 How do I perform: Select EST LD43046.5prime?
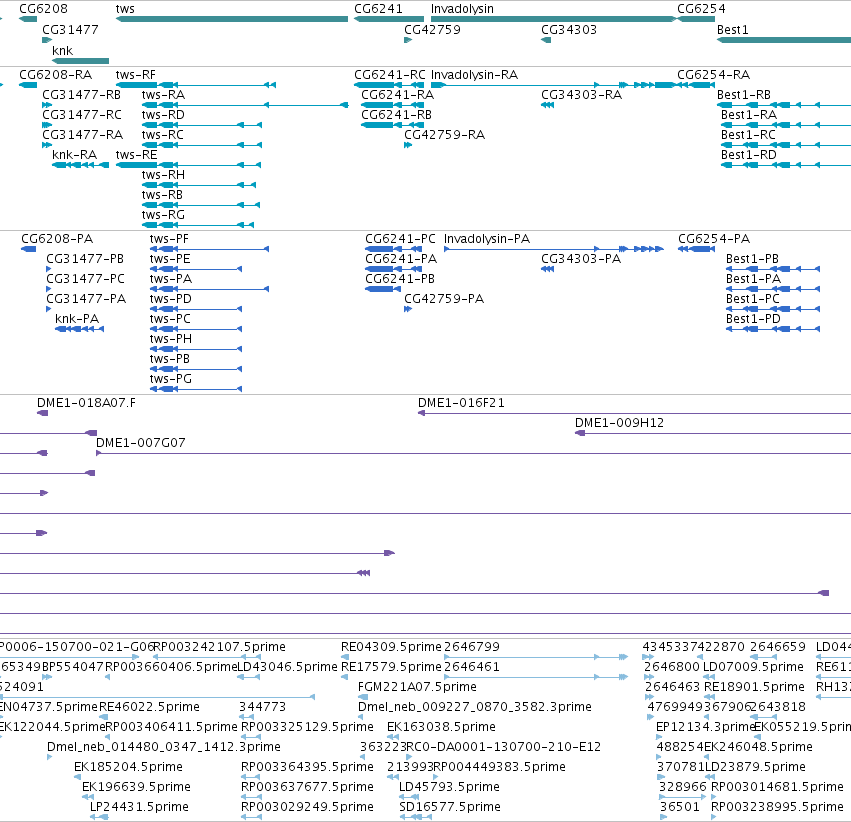(x=250, y=677)
